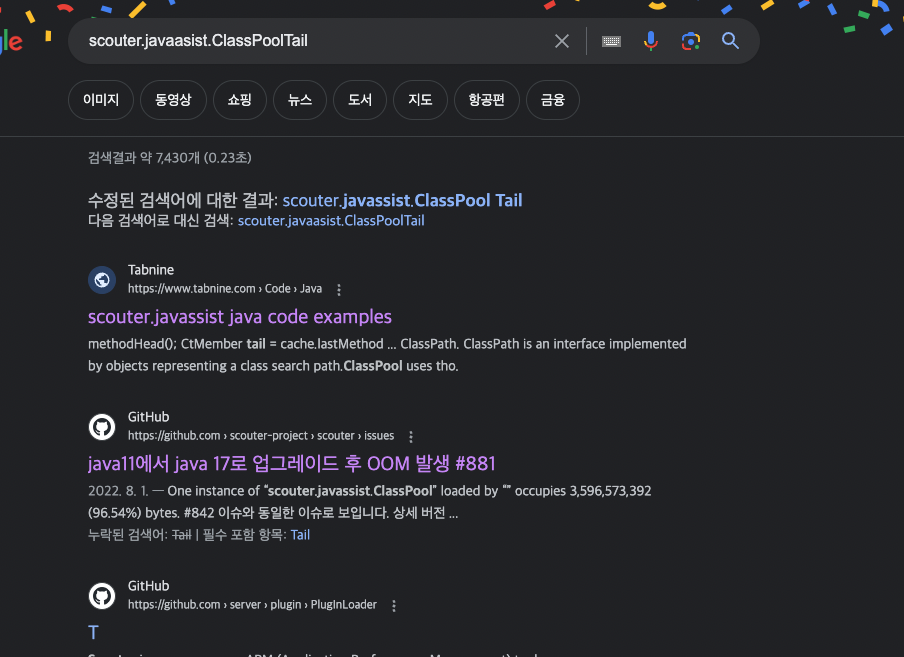Open Google Lens image search
The height and width of the screenshot is (657, 904).
[x=691, y=41]
